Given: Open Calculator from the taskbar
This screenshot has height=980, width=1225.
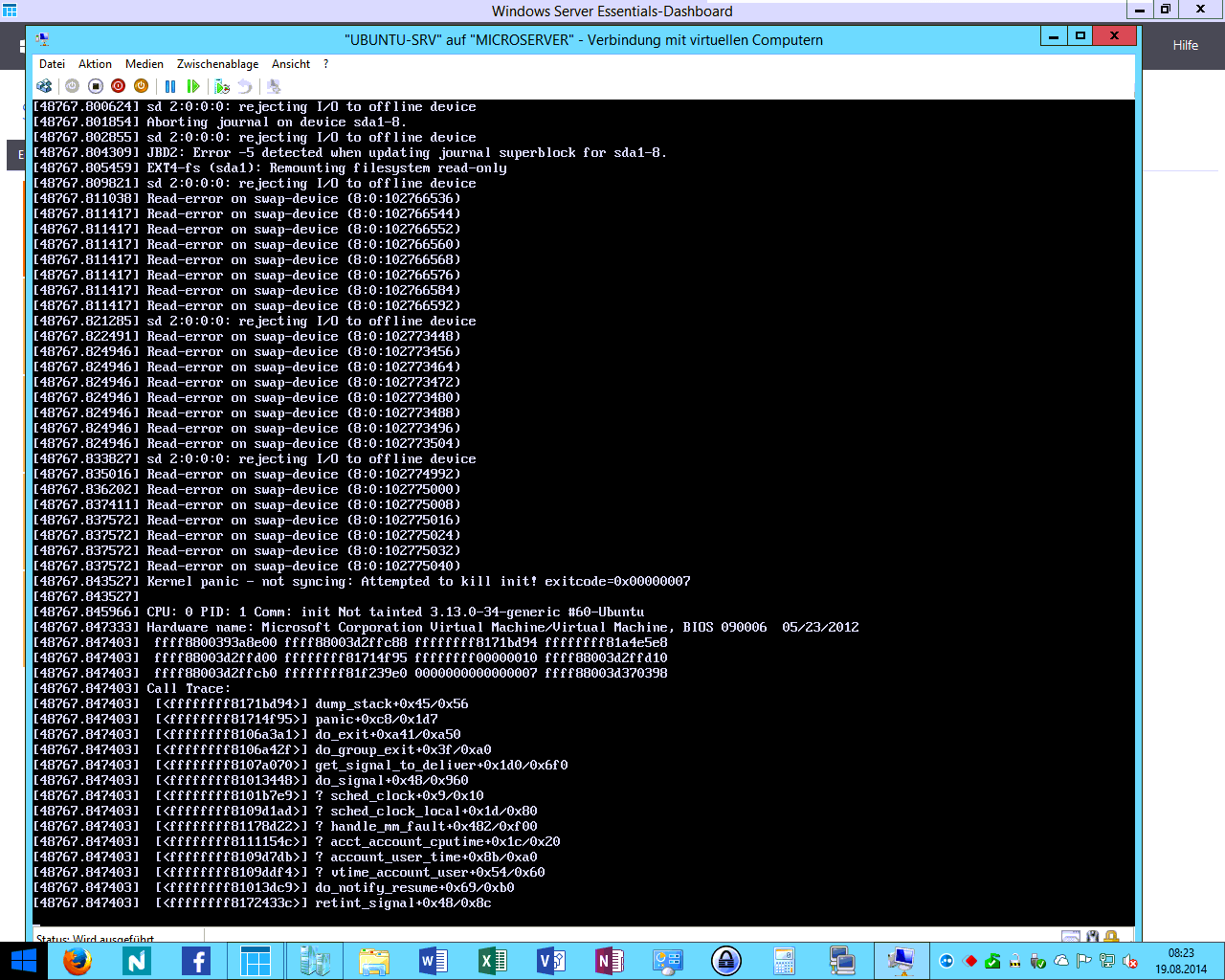Looking at the screenshot, I should coord(785,961).
